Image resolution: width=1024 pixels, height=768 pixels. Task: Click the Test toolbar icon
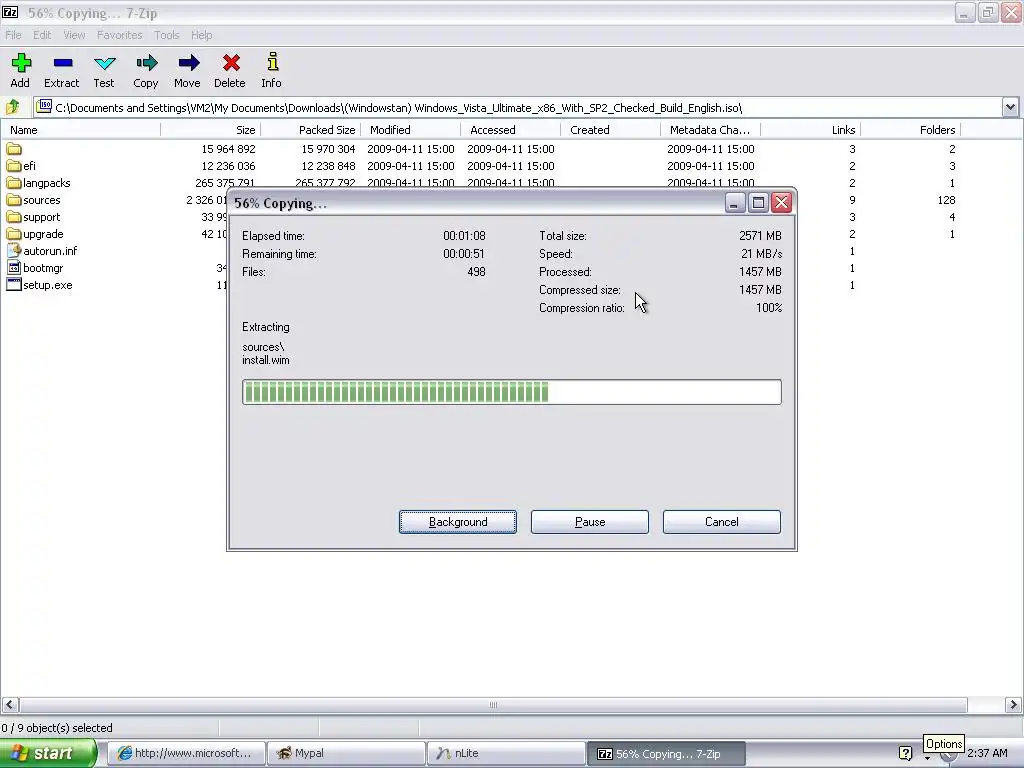click(x=104, y=63)
